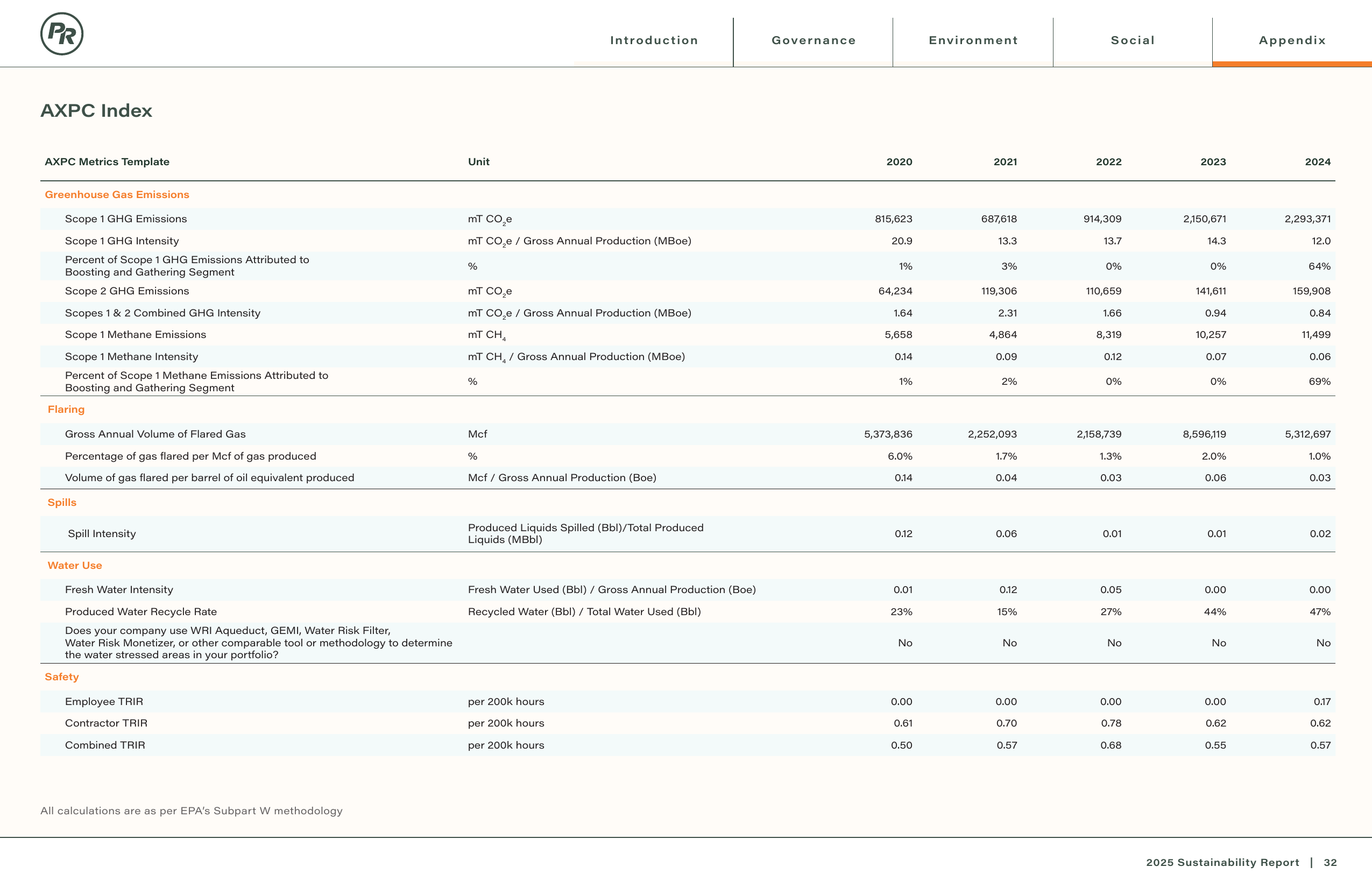Click the 2020 column header
Viewport: 1372px width, 888px height.
[x=899, y=162]
